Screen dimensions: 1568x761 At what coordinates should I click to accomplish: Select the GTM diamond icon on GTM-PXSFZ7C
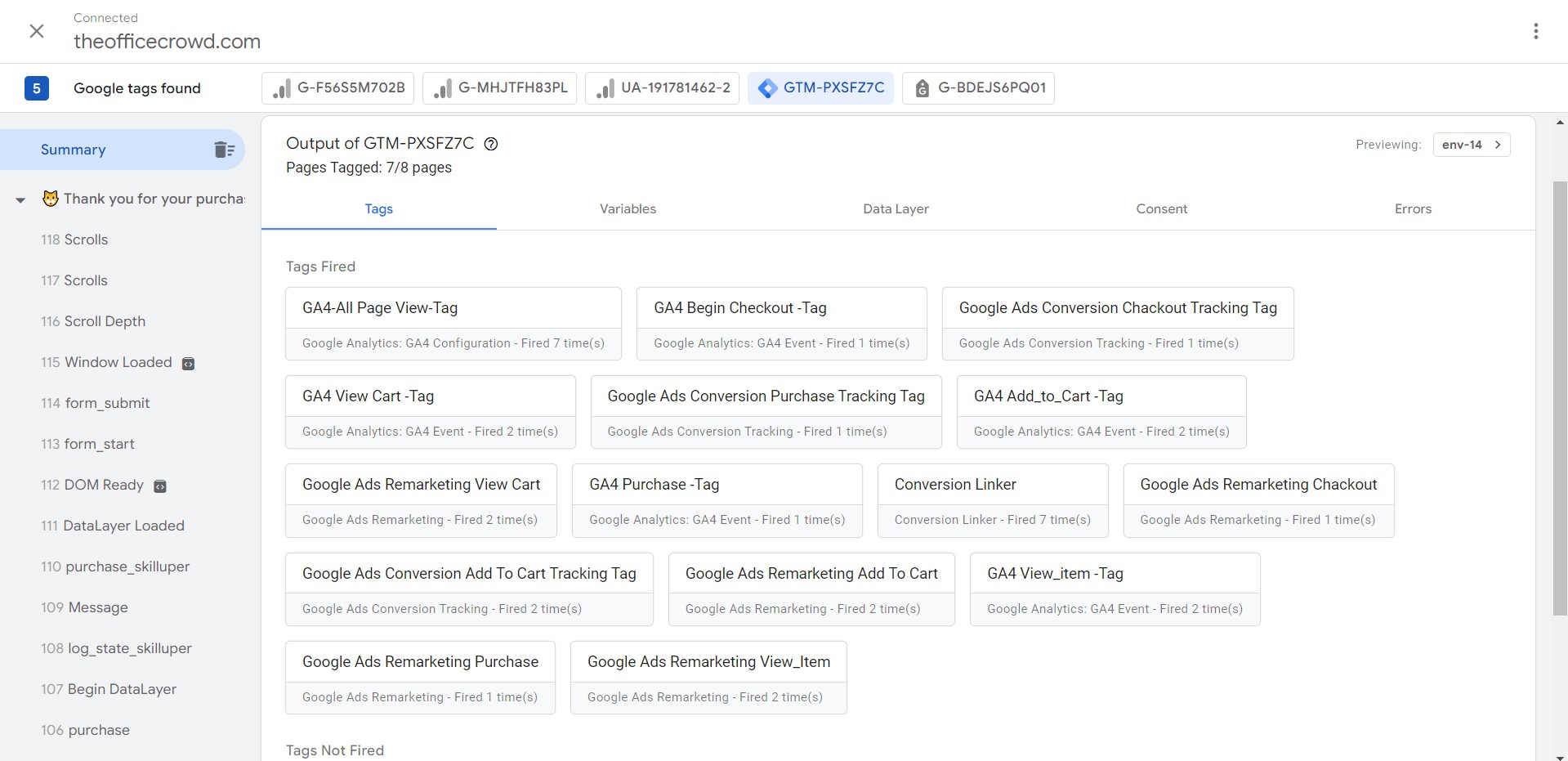point(766,87)
